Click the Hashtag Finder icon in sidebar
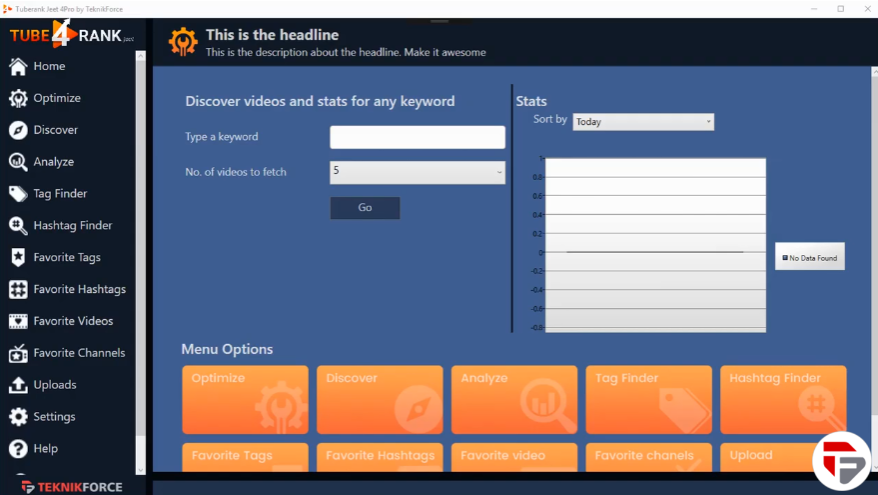 click(18, 226)
